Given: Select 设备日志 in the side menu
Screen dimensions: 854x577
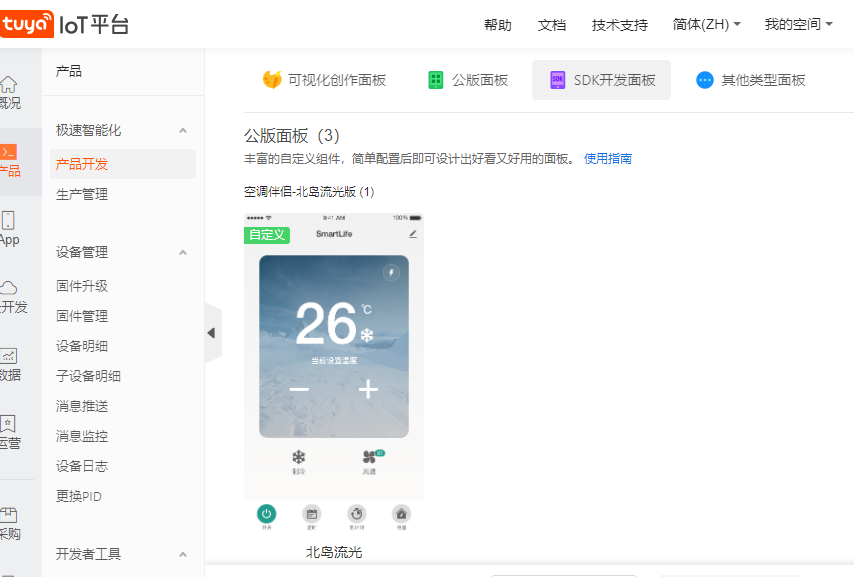Looking at the screenshot, I should coord(82,466).
